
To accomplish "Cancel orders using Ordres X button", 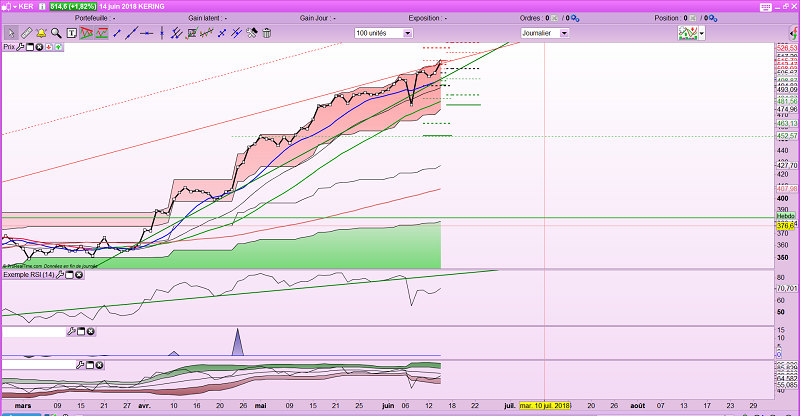I will click(x=554, y=18).
